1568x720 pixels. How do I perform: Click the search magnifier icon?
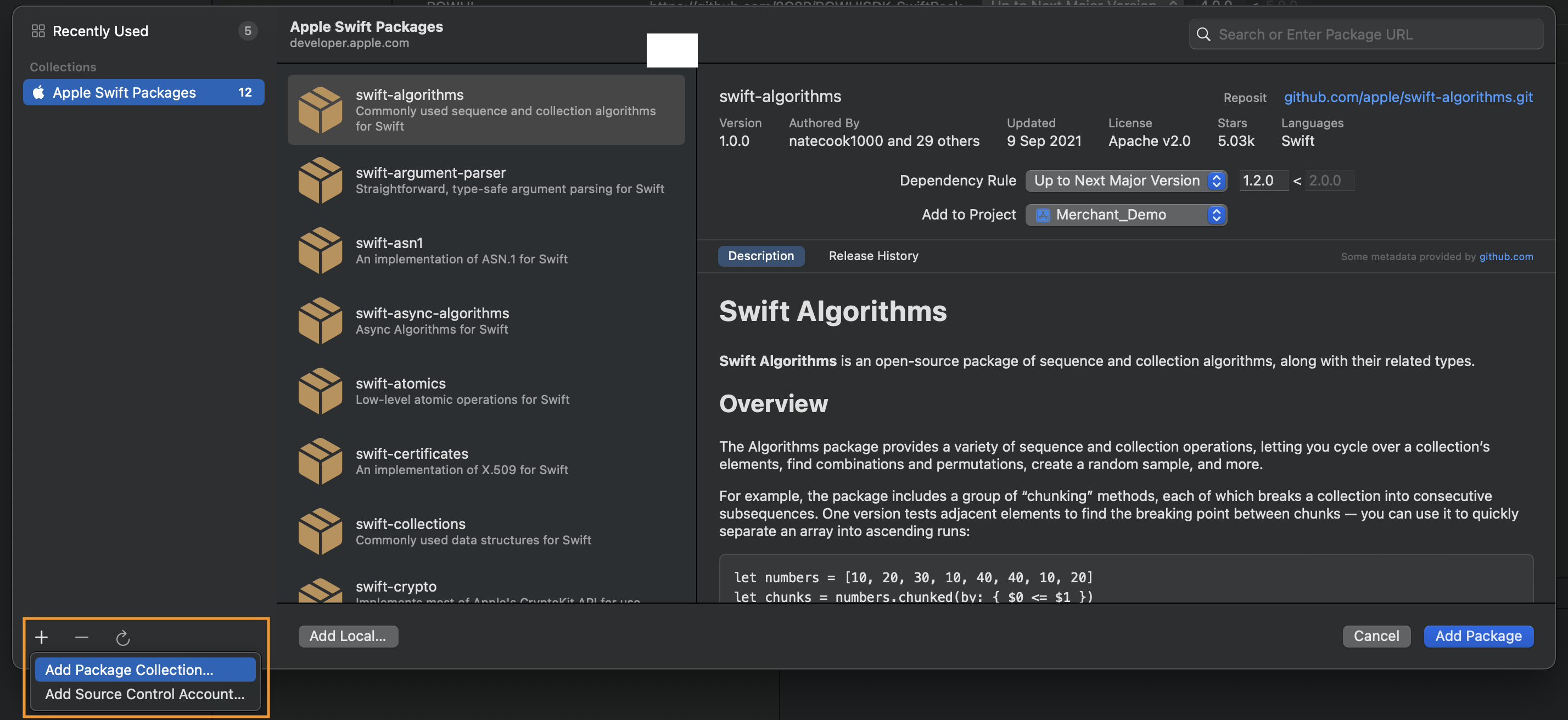pos(1203,35)
